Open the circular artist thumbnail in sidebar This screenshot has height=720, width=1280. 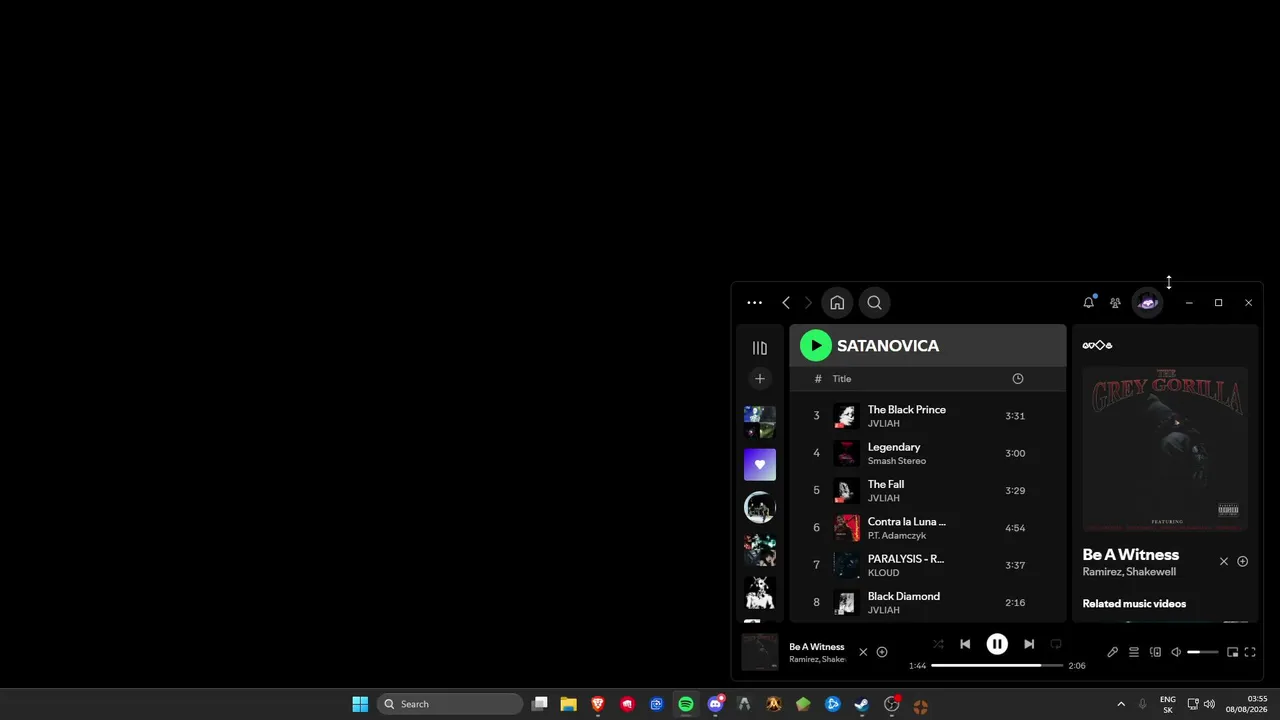(x=760, y=507)
